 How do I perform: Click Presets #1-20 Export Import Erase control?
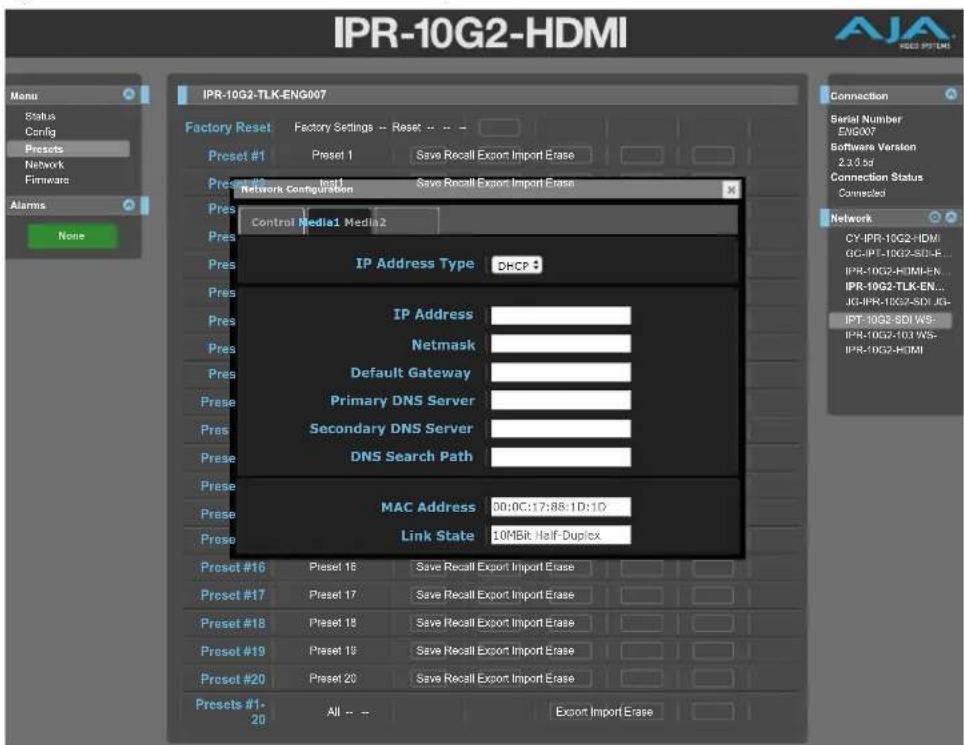tap(606, 712)
